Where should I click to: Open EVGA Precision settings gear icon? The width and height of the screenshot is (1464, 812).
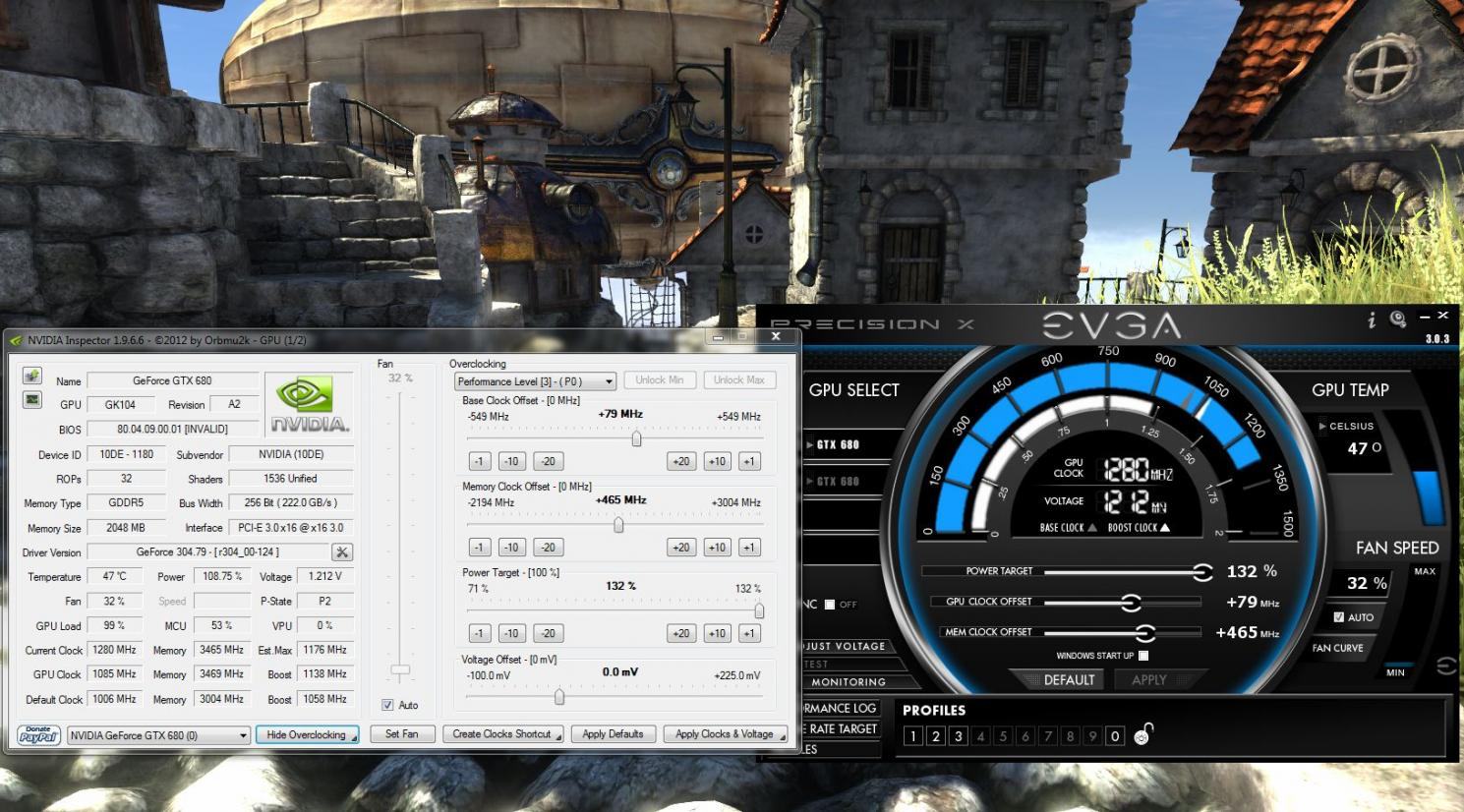[1398, 319]
